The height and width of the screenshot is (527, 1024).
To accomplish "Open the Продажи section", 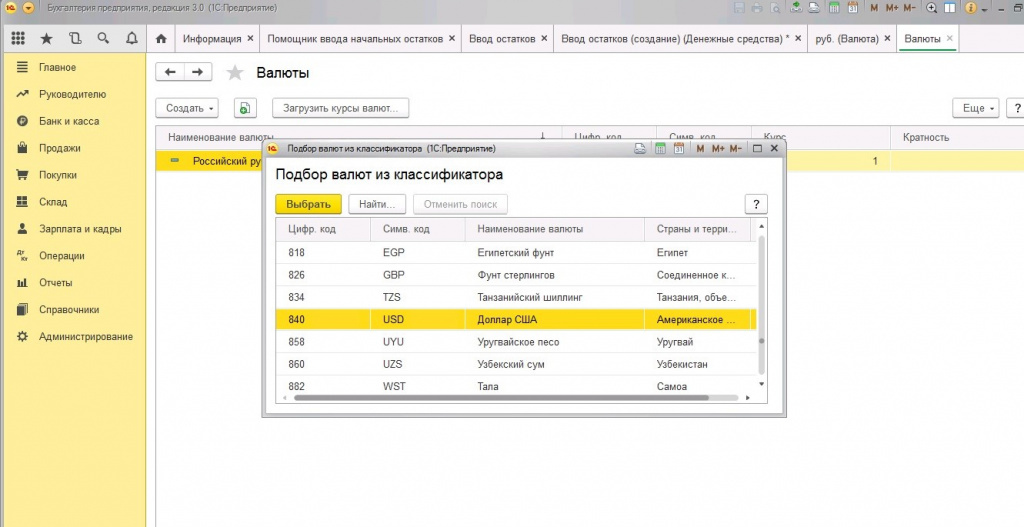I will [x=60, y=148].
